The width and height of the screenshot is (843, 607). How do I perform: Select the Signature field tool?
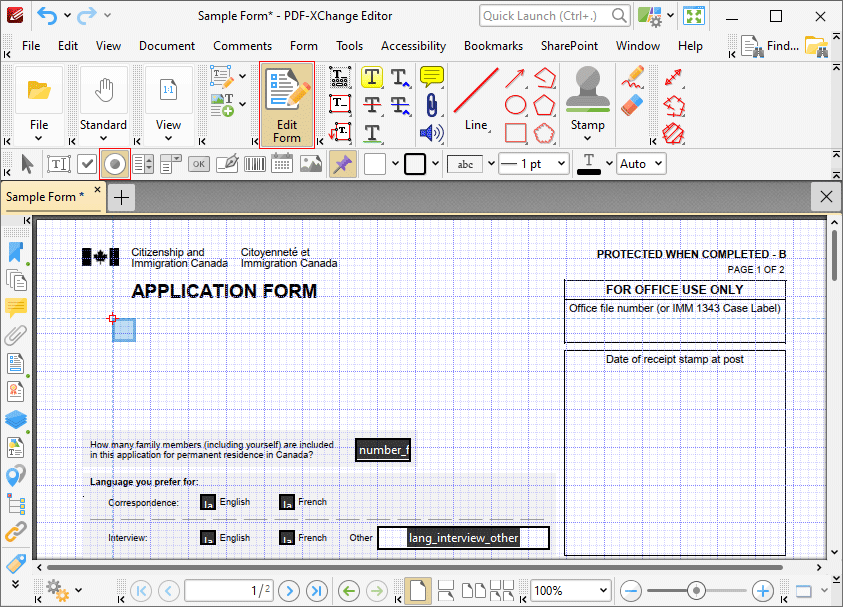click(227, 164)
